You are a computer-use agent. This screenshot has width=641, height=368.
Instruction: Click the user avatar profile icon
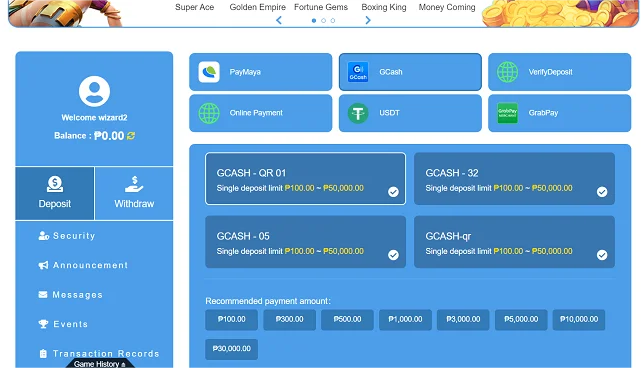coord(94,91)
